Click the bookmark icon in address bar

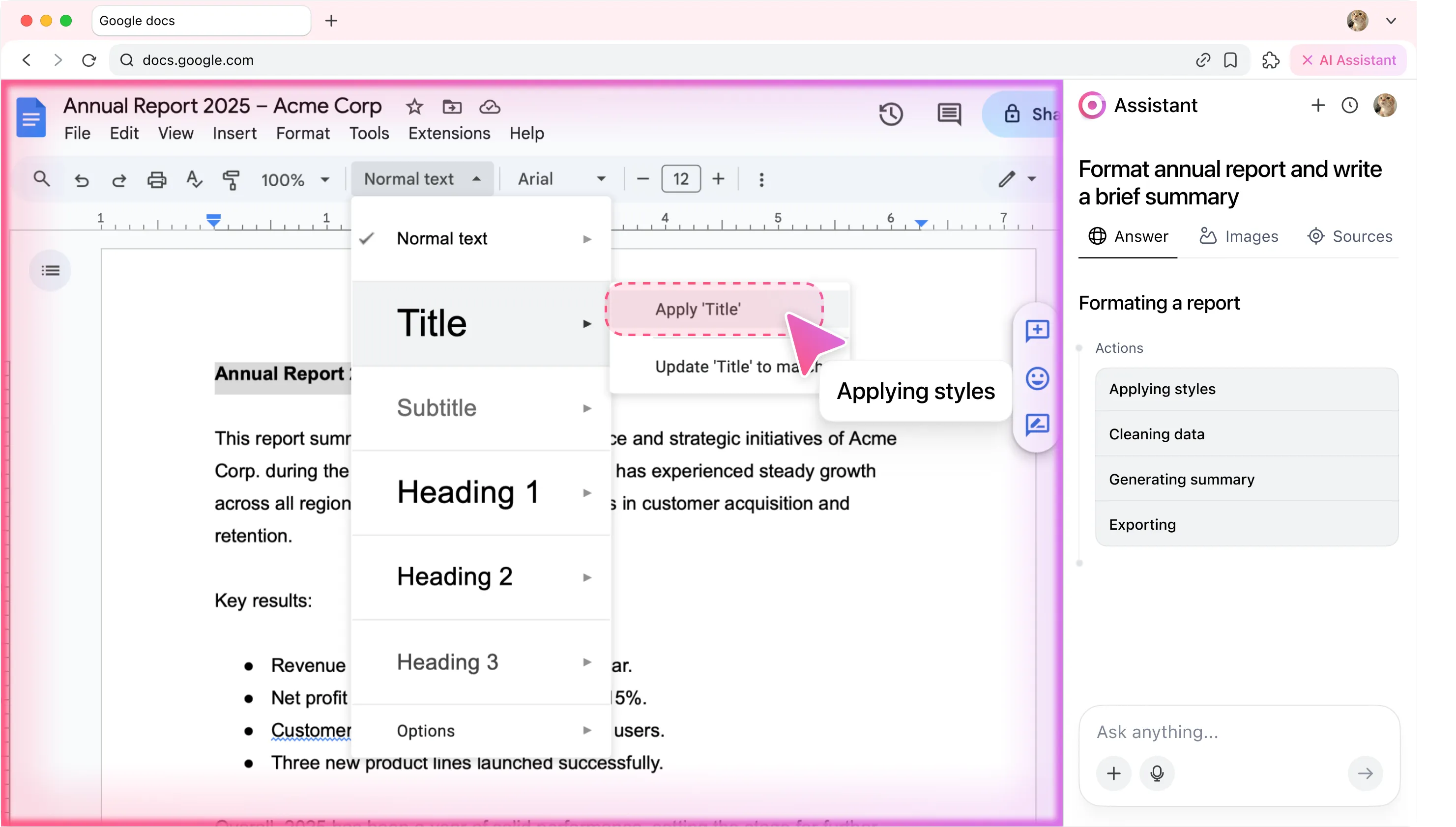coord(1230,60)
